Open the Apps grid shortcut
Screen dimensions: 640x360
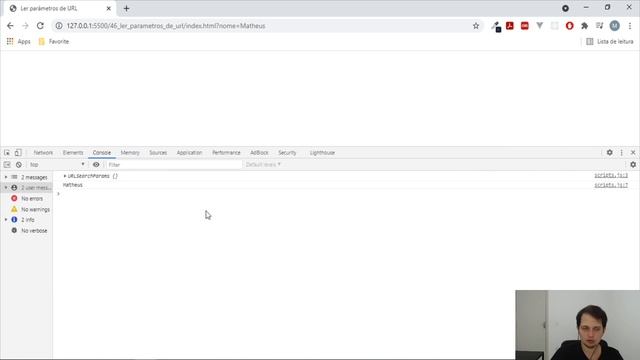tap(18, 42)
